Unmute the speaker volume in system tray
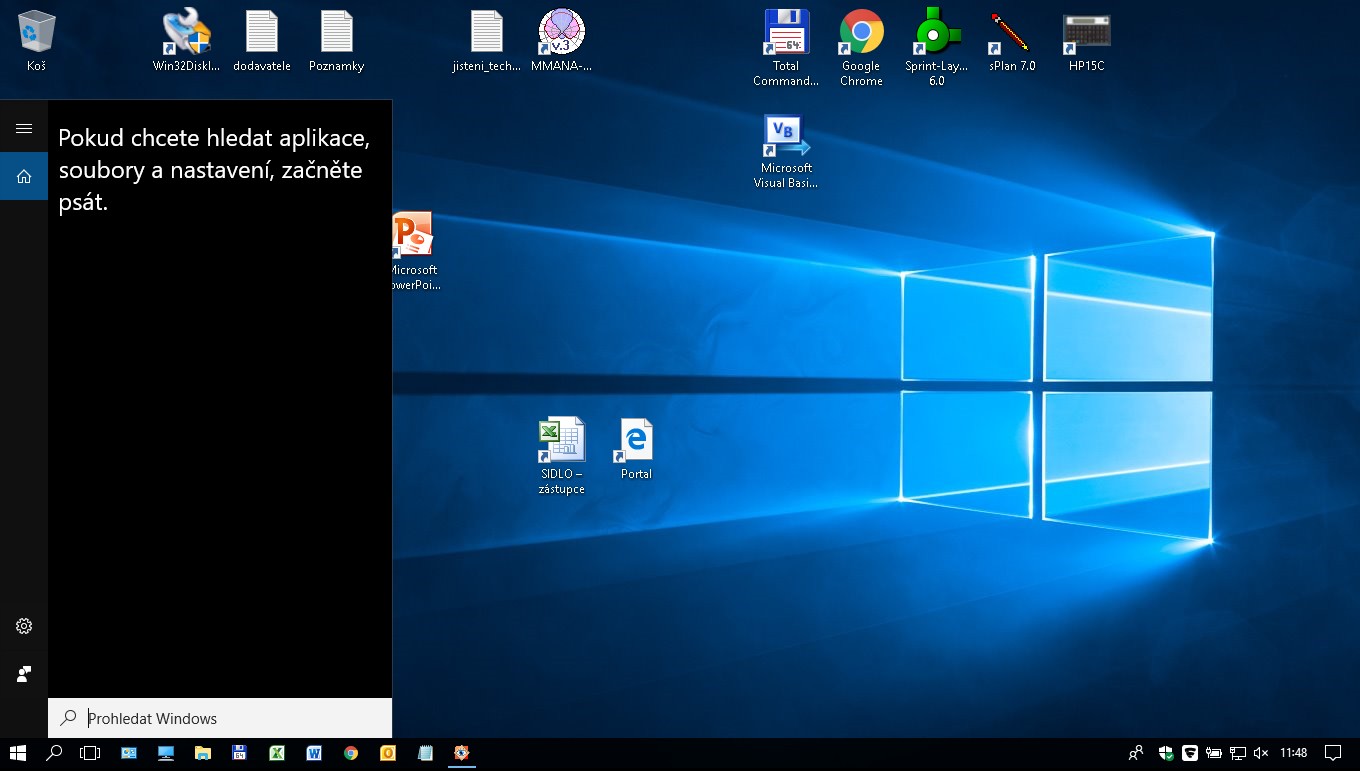1360x771 pixels. [1260, 753]
